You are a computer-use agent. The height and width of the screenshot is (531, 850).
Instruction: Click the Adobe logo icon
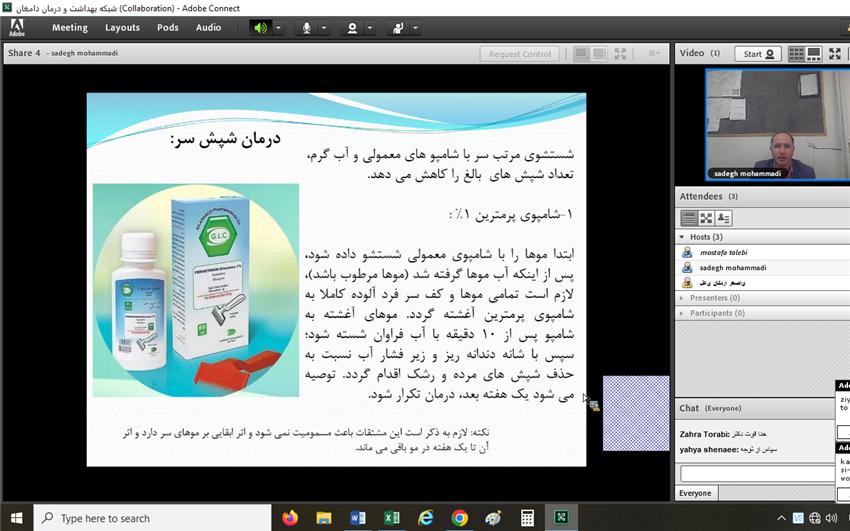(x=17, y=28)
